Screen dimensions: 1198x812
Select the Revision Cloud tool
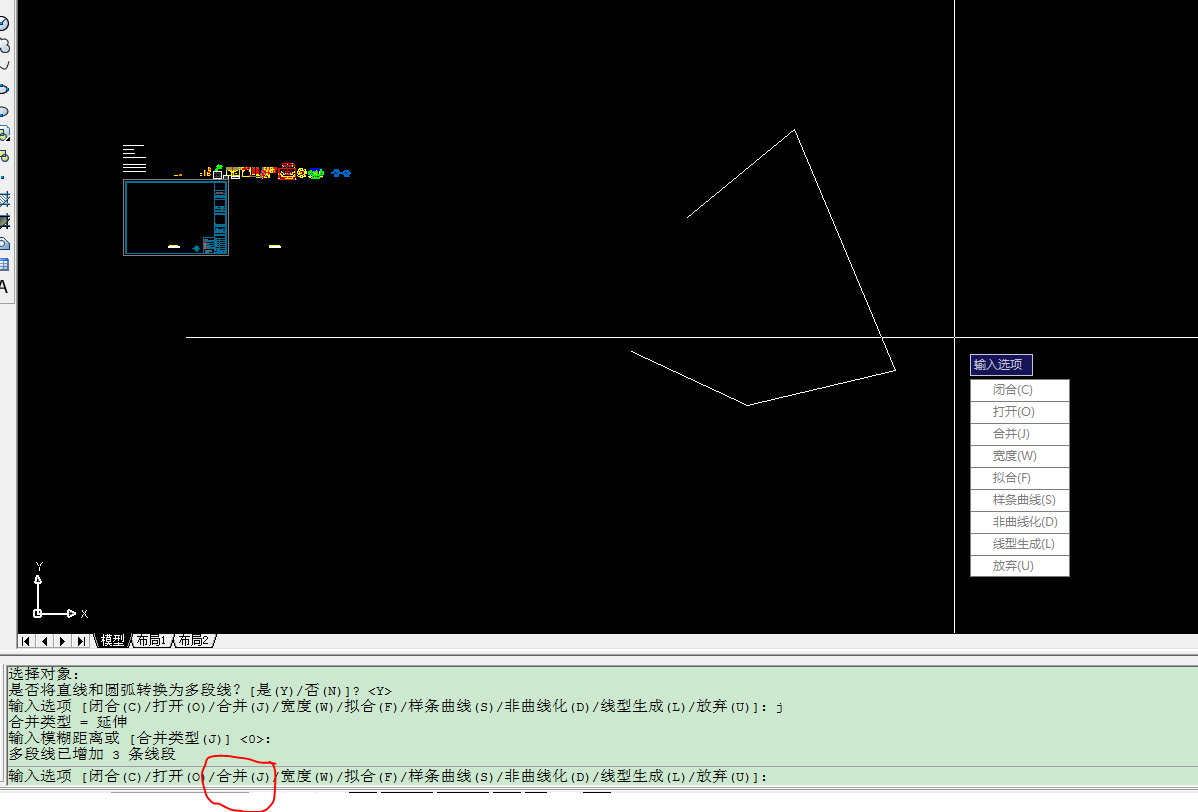tap(3, 45)
